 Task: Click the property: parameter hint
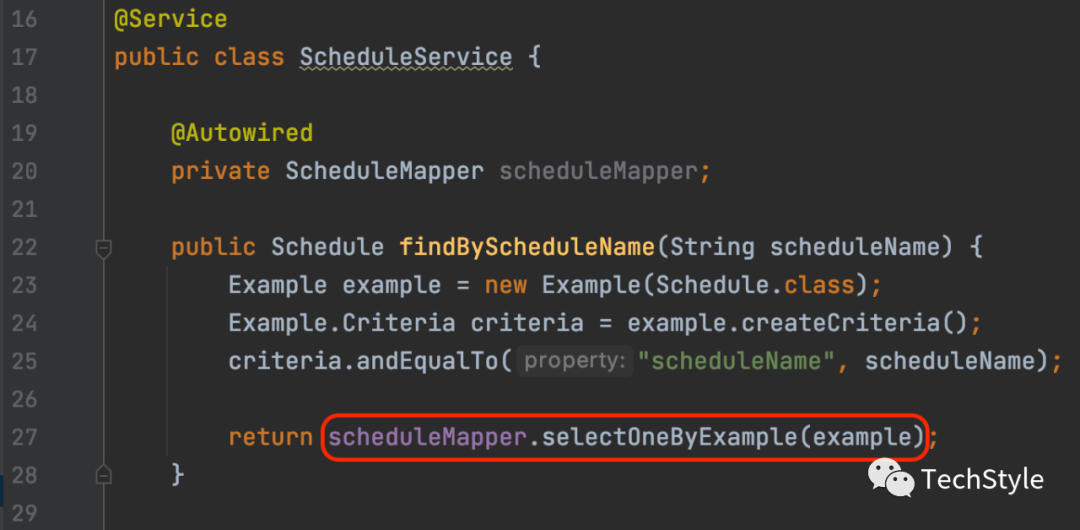point(576,361)
